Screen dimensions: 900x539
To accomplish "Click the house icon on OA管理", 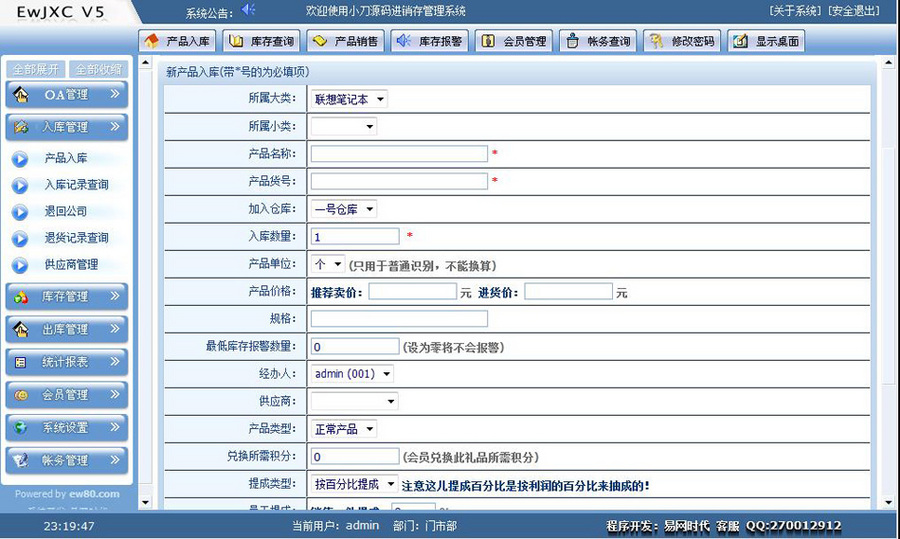I will tap(21, 95).
